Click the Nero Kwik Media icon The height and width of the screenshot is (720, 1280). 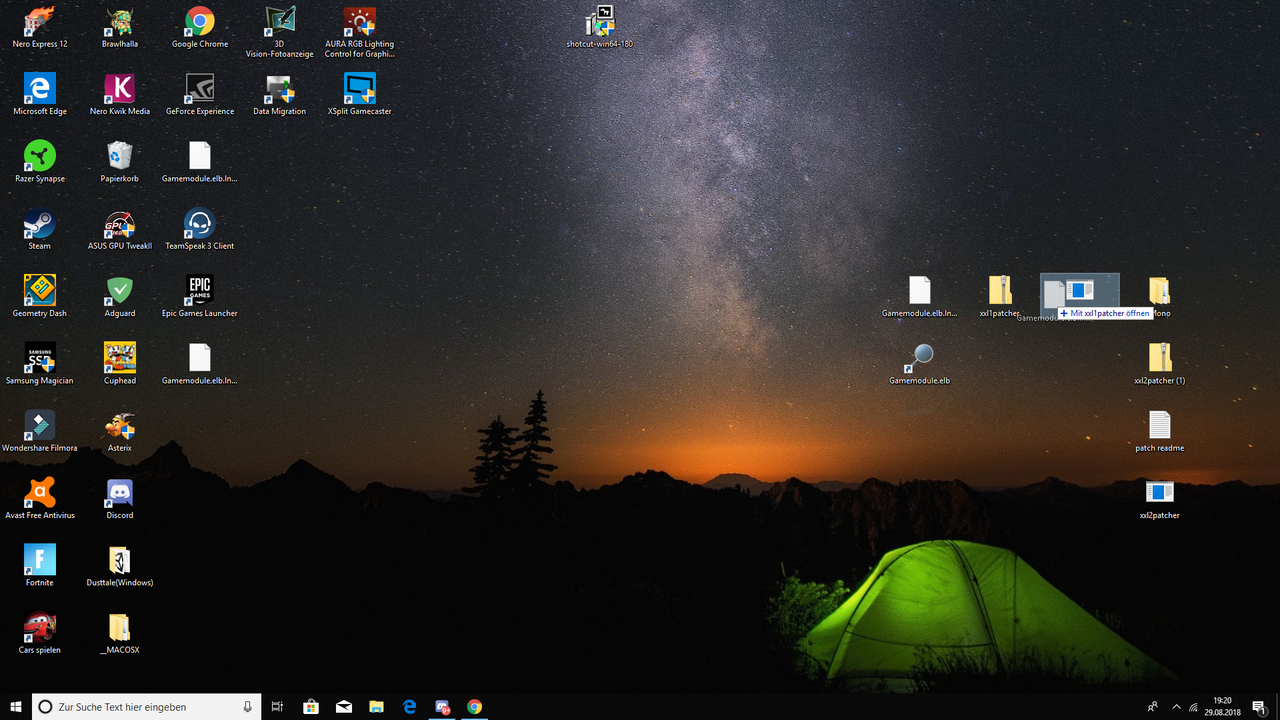pos(120,95)
